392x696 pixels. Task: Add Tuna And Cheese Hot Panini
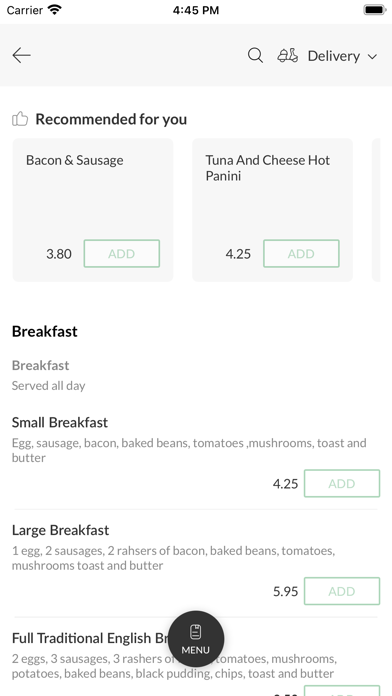(301, 253)
